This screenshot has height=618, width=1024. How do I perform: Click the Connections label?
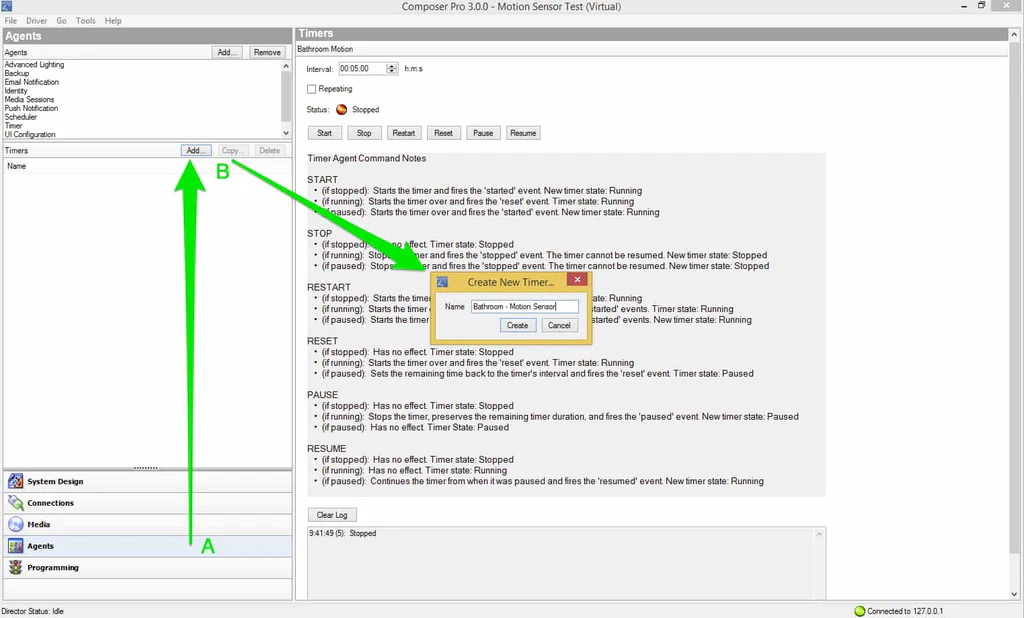(x=50, y=503)
